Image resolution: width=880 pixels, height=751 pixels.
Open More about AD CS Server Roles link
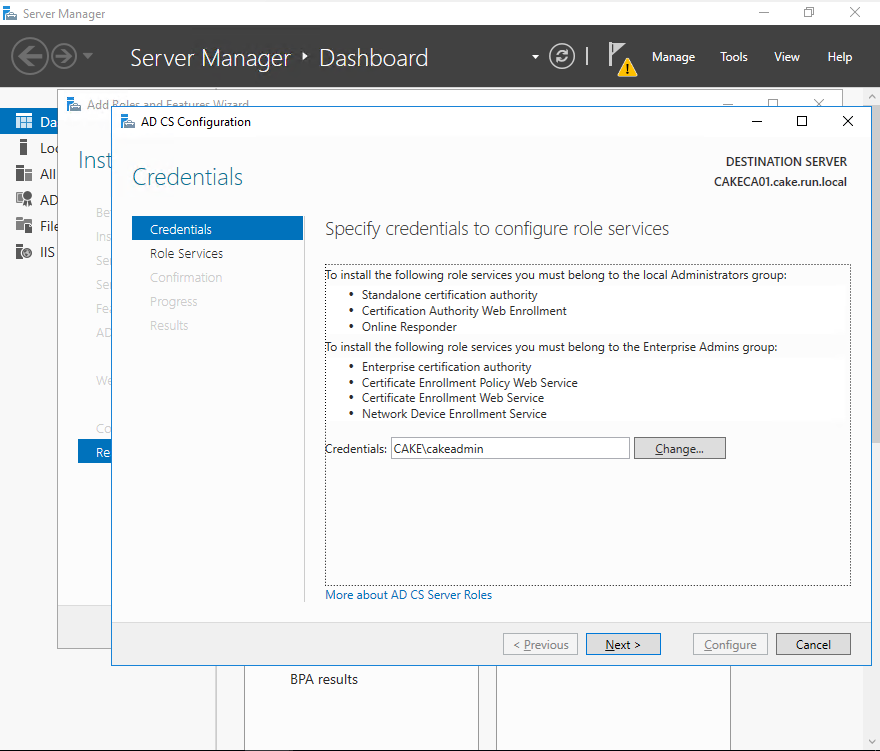point(409,595)
